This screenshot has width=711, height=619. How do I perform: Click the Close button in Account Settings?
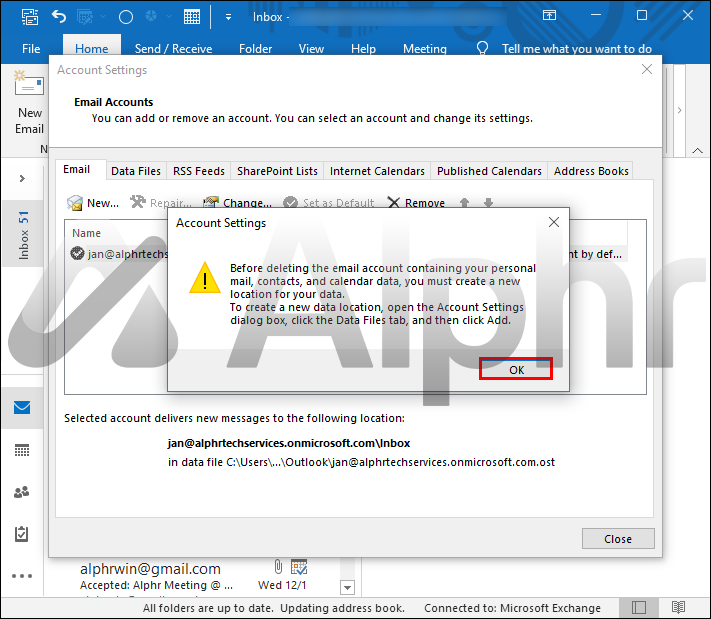point(618,539)
